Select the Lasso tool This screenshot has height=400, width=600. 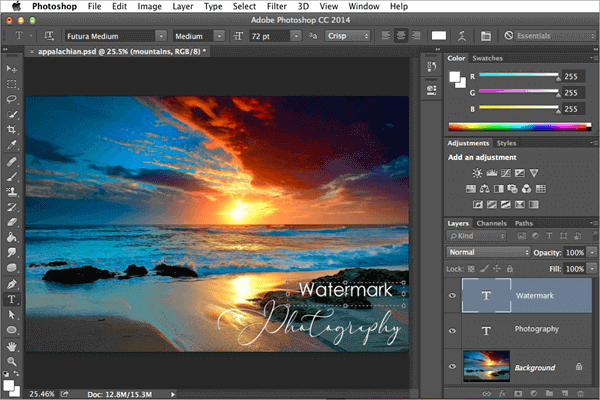11,99
